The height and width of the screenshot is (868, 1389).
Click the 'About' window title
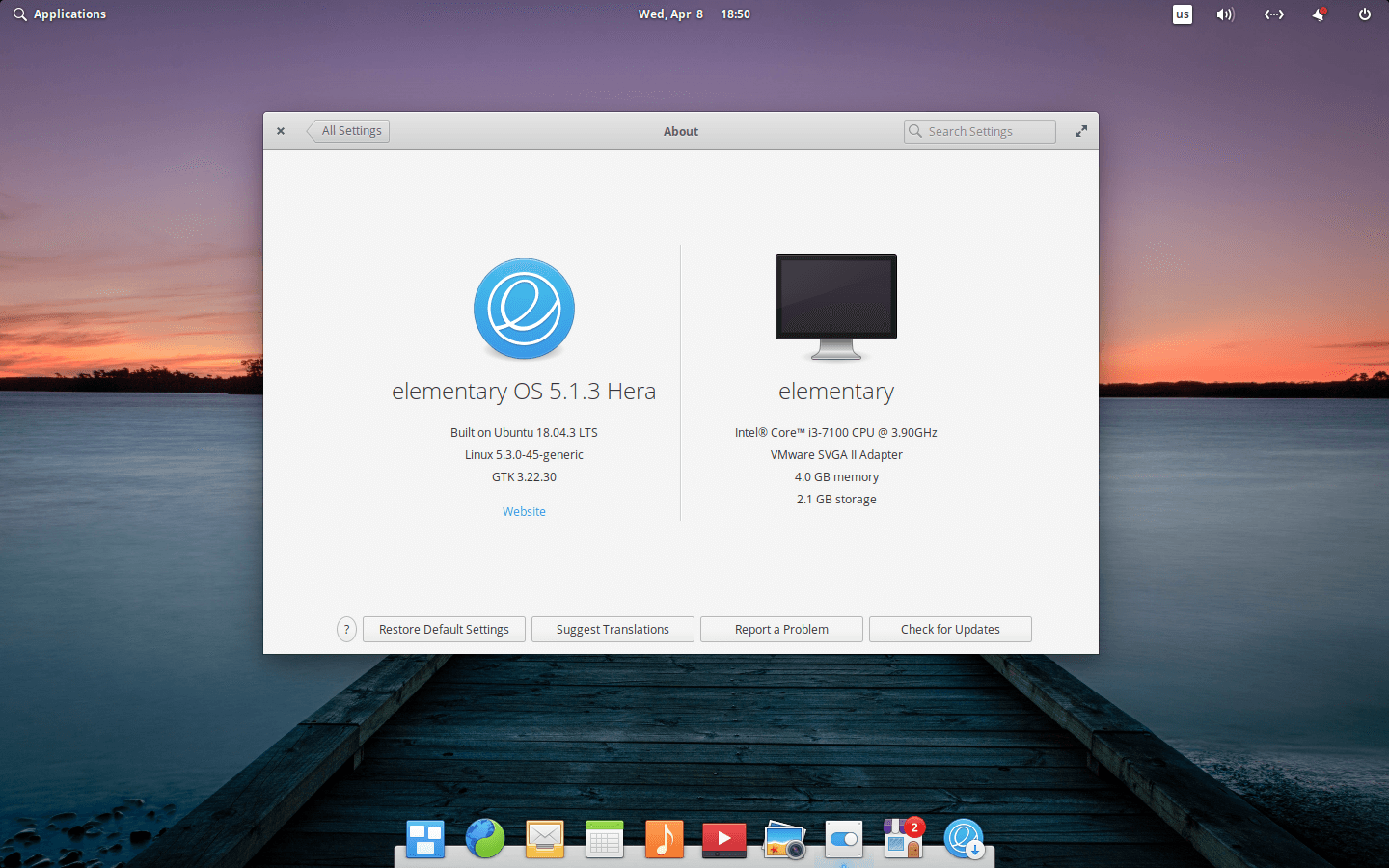tap(681, 132)
